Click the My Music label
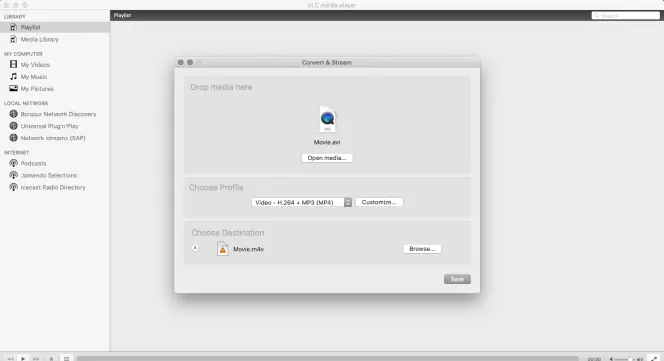Image resolution: width=664 pixels, height=361 pixels. [34, 77]
